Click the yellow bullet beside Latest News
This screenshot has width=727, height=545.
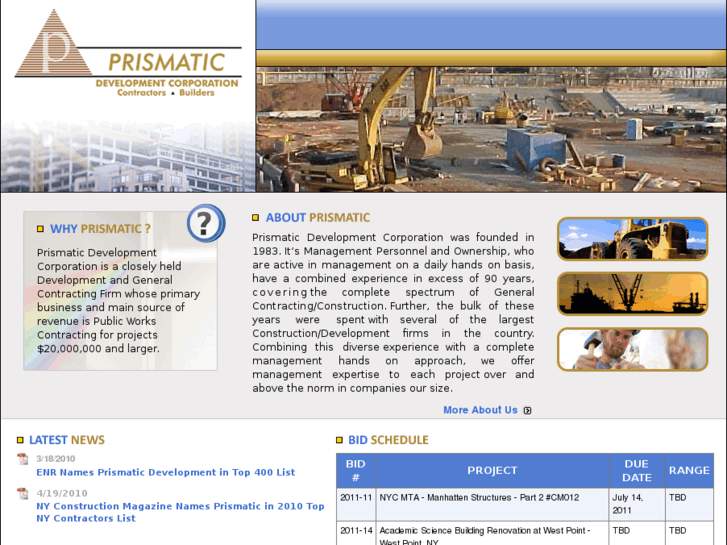20,440
